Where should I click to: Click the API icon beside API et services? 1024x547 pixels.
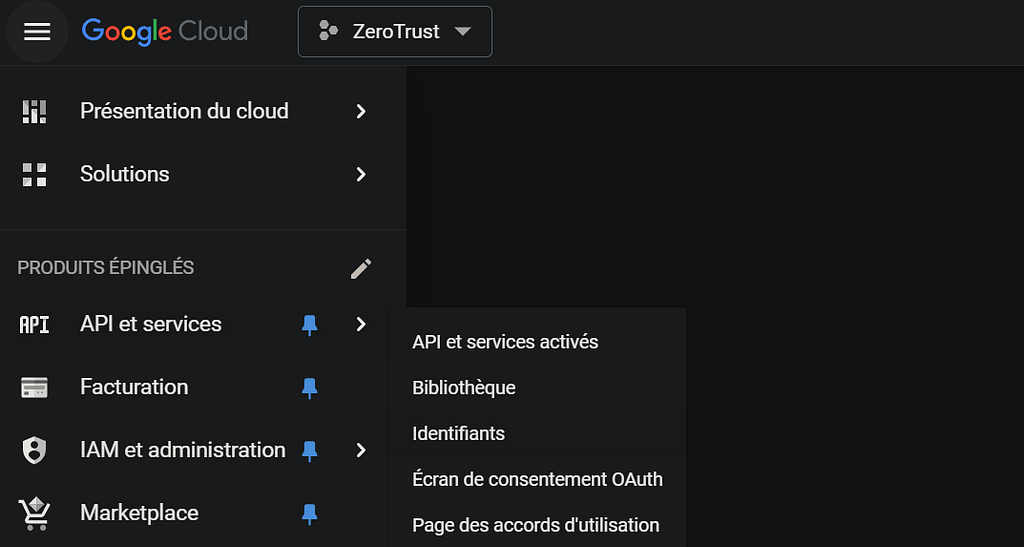34,325
